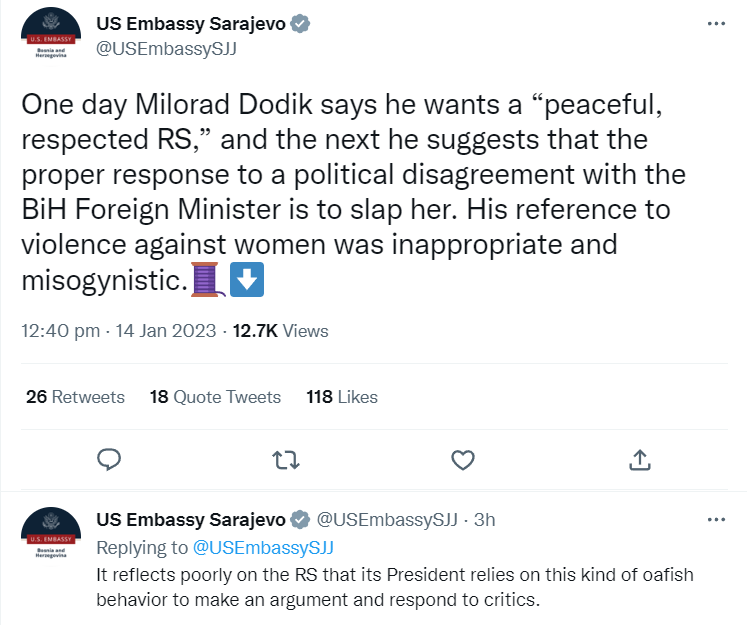Like the tweet with heart icon
The image size is (747, 625).
tap(463, 460)
